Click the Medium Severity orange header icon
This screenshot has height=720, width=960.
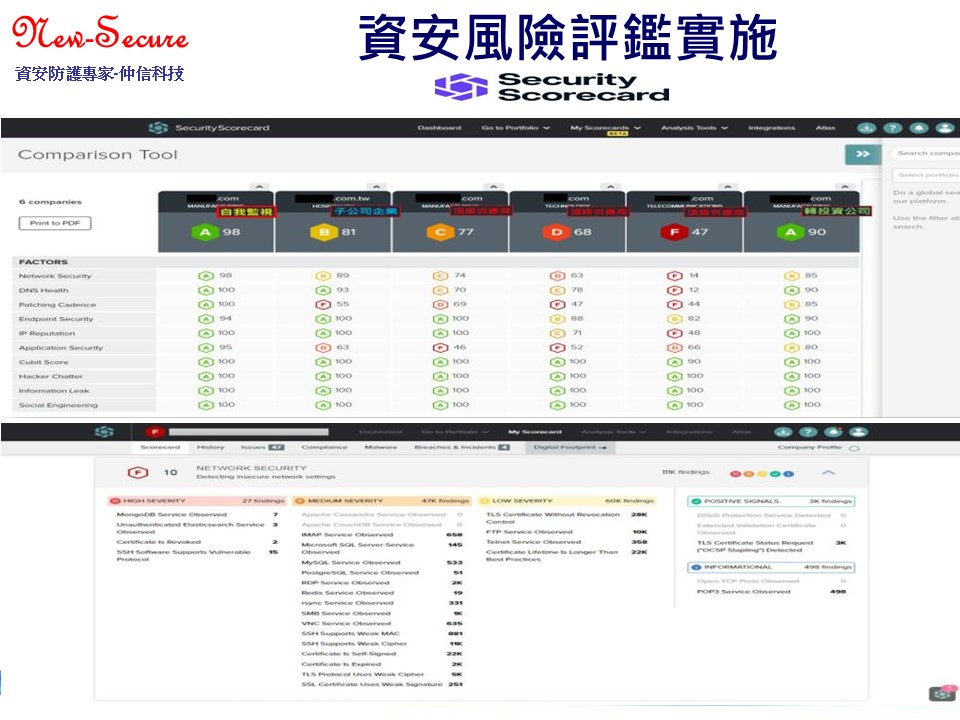coord(300,501)
